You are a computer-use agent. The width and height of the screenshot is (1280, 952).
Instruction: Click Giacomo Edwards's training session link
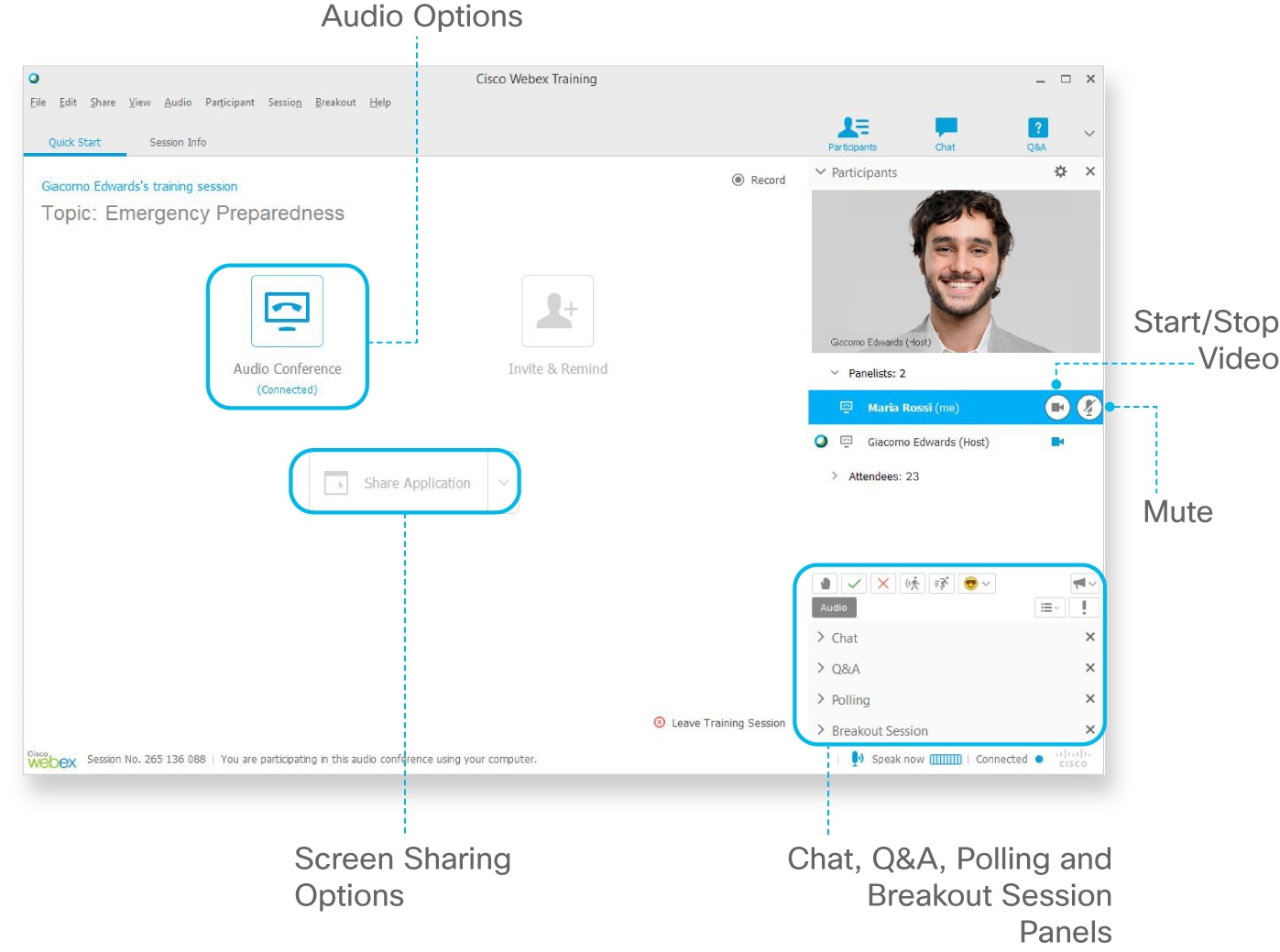coord(139,186)
